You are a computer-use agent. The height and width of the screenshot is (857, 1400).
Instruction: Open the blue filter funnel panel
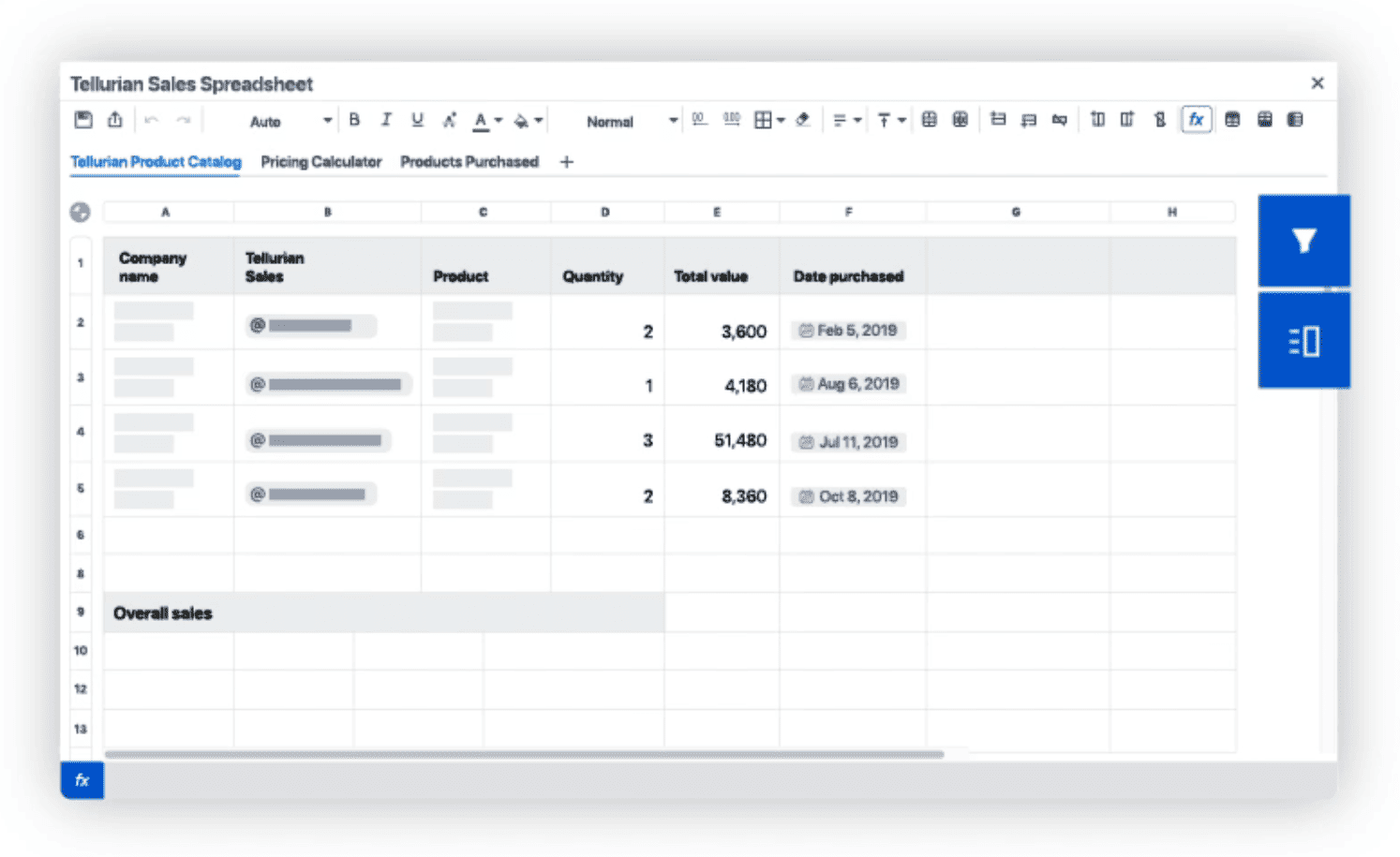click(x=1303, y=241)
